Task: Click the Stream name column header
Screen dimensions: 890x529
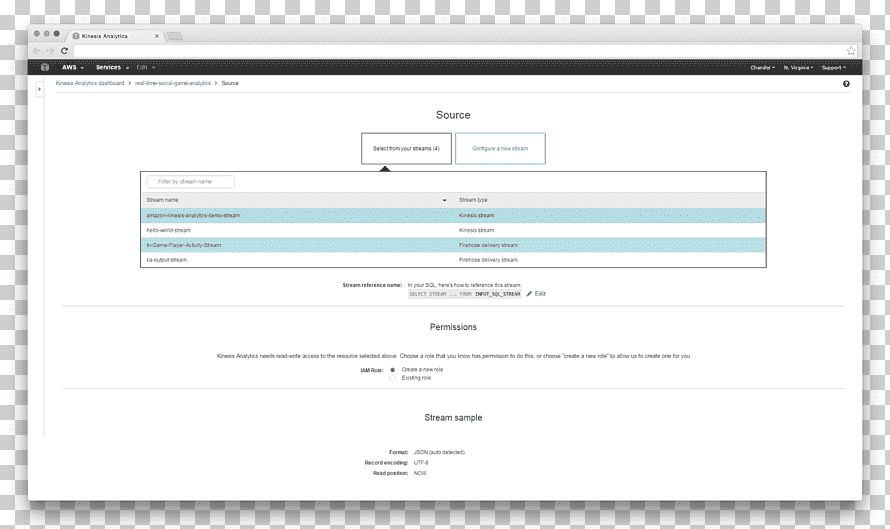Action: [x=162, y=200]
